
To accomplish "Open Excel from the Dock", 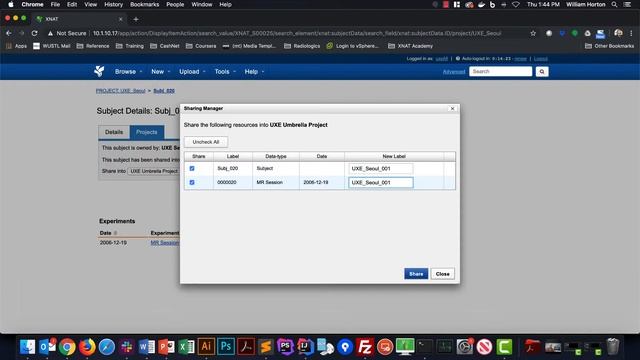I will tap(186, 347).
